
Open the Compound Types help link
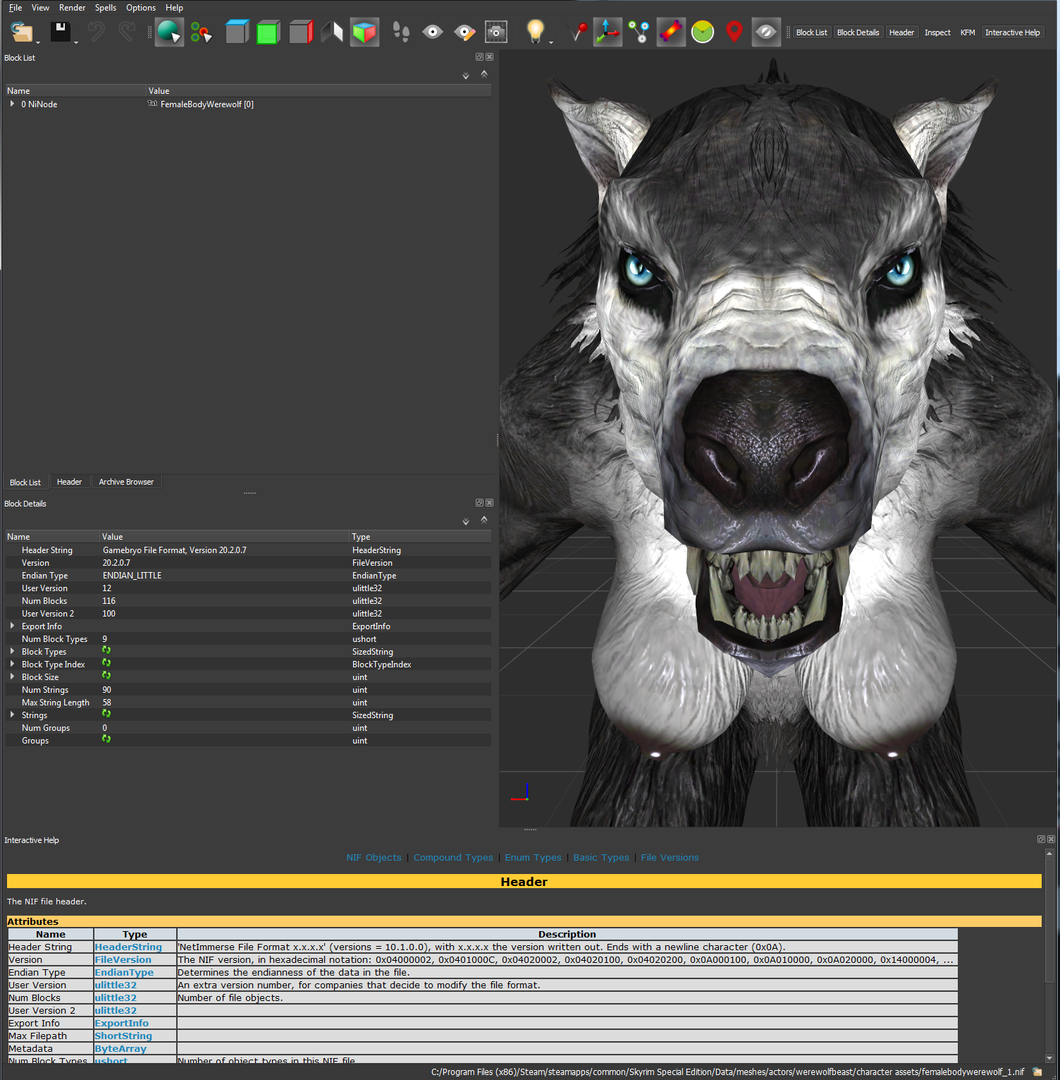tap(453, 858)
